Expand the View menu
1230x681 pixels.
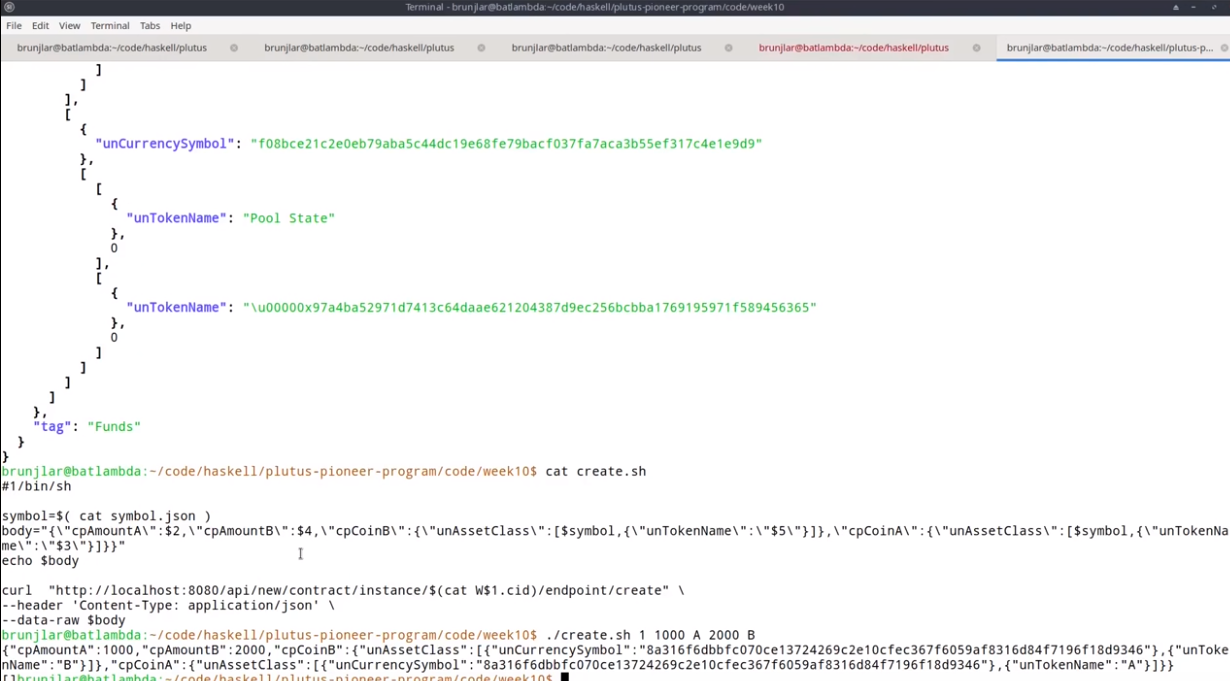click(x=69, y=26)
